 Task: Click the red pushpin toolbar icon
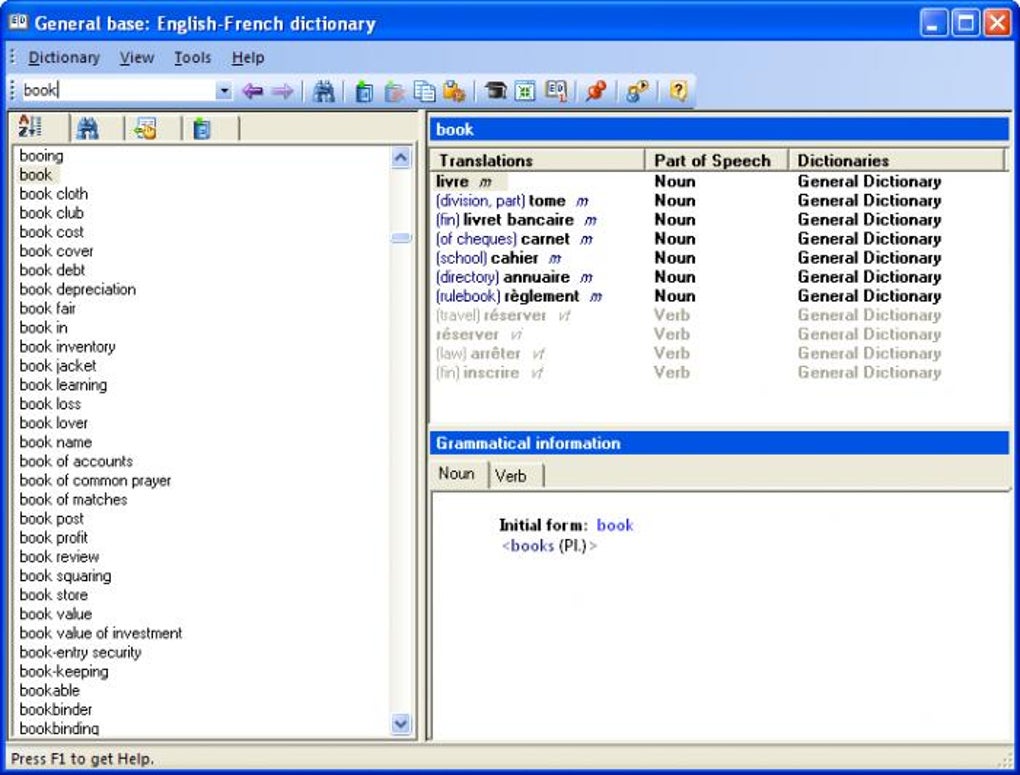(596, 91)
